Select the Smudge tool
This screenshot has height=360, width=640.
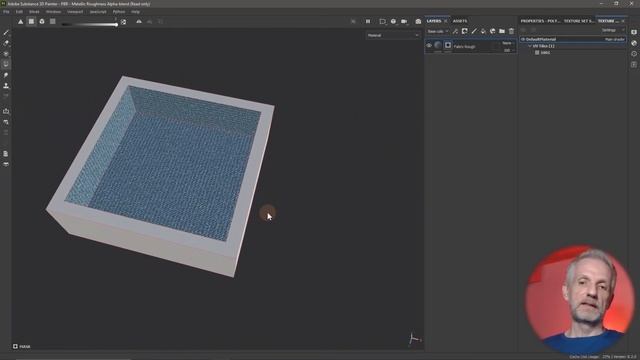(6, 75)
